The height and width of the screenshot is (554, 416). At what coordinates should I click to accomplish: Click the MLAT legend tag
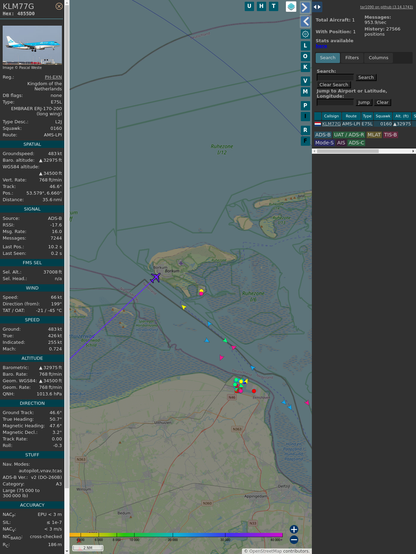tap(374, 135)
